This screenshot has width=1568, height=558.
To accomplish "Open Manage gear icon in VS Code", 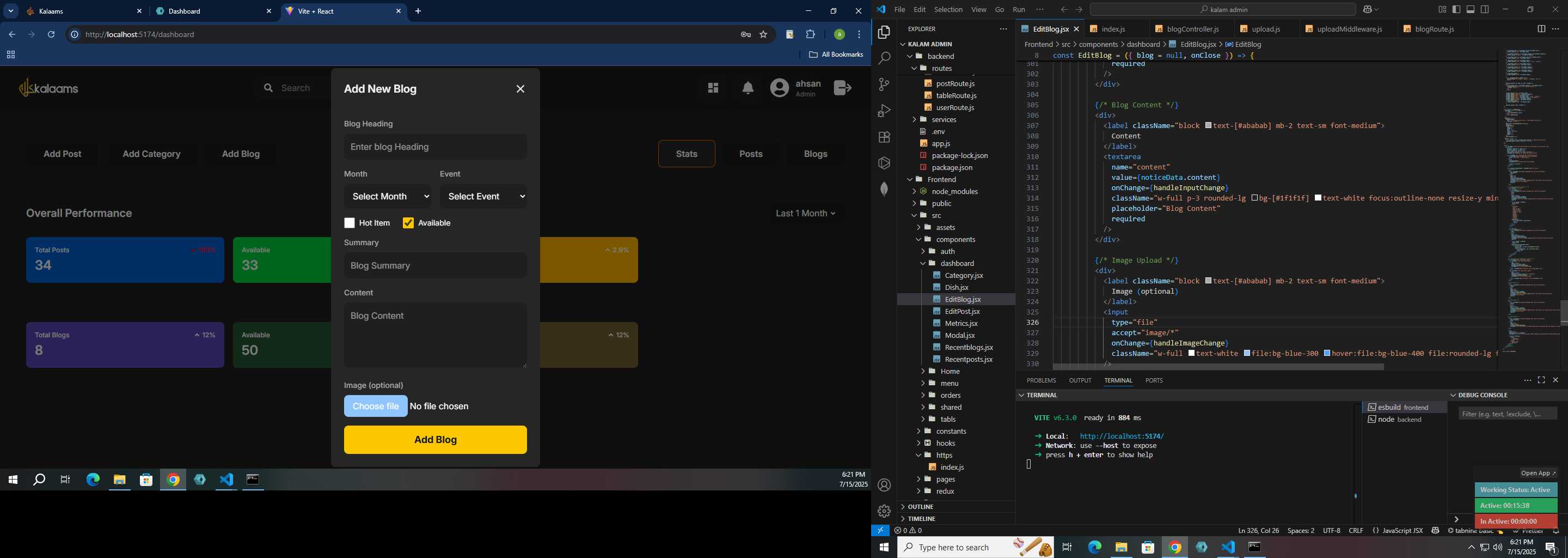I will point(884,512).
